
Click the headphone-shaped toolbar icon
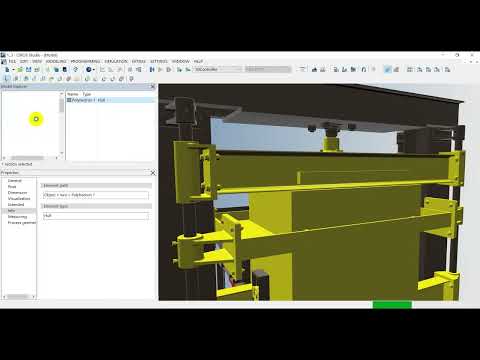pos(364,69)
